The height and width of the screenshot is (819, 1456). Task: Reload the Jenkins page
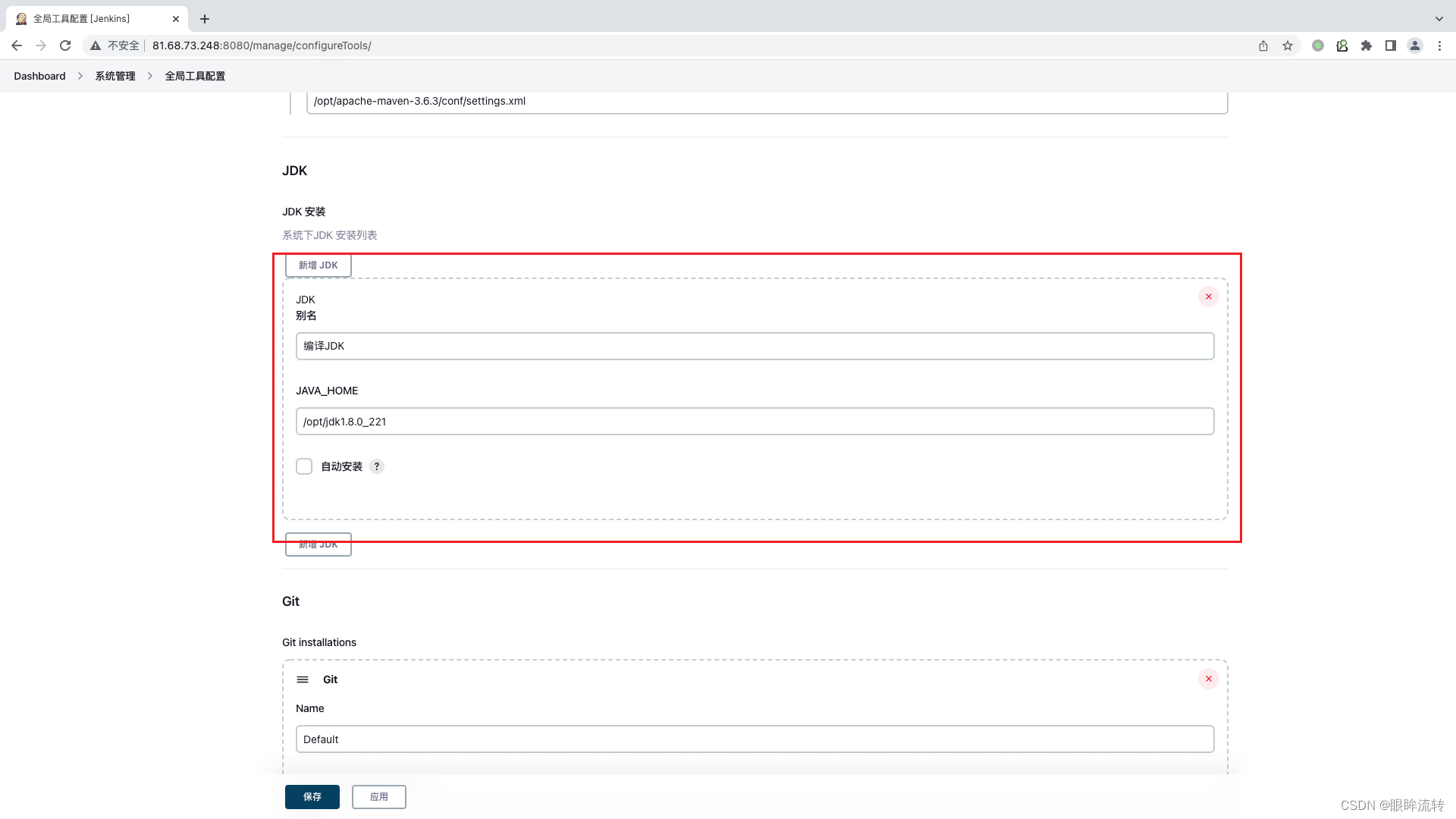pos(65,45)
